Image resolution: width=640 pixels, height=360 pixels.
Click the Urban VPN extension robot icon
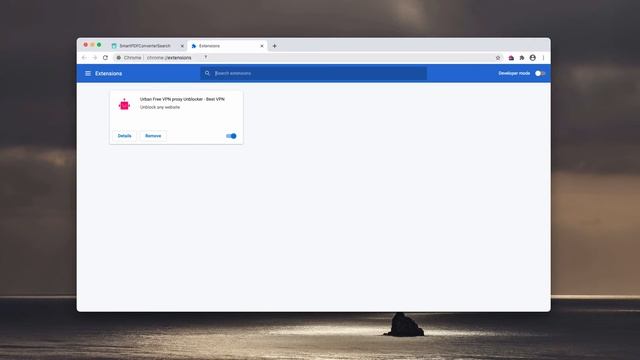tap(124, 104)
